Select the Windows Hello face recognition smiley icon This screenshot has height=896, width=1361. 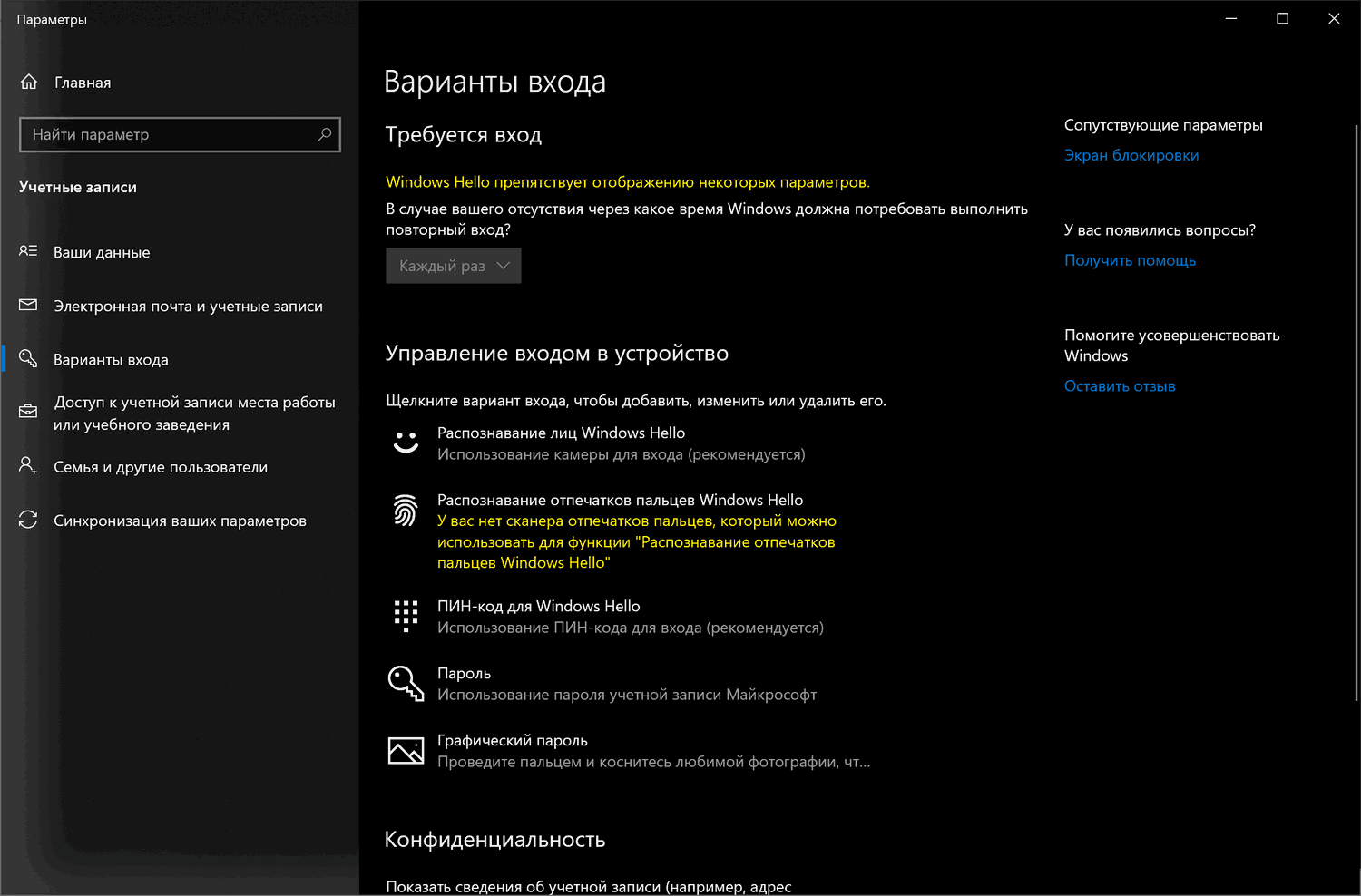[406, 443]
